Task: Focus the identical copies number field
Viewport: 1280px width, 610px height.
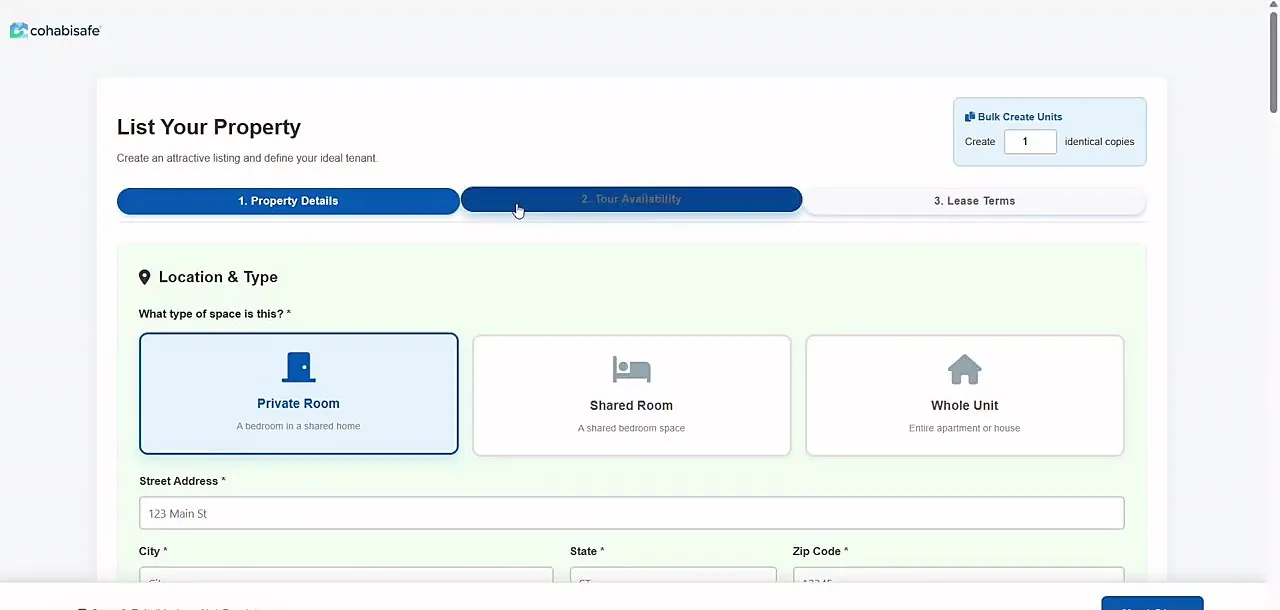Action: [1030, 142]
